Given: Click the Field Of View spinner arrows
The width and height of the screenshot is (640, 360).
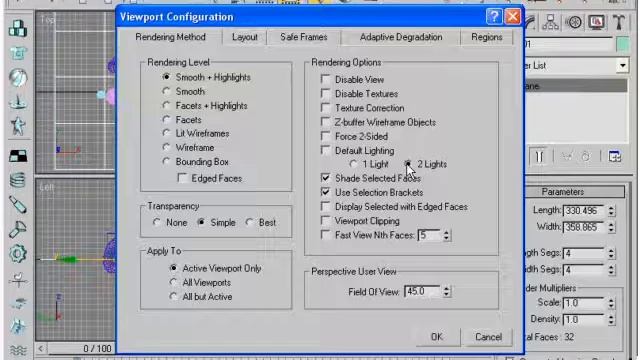Looking at the screenshot, I should tap(446, 291).
